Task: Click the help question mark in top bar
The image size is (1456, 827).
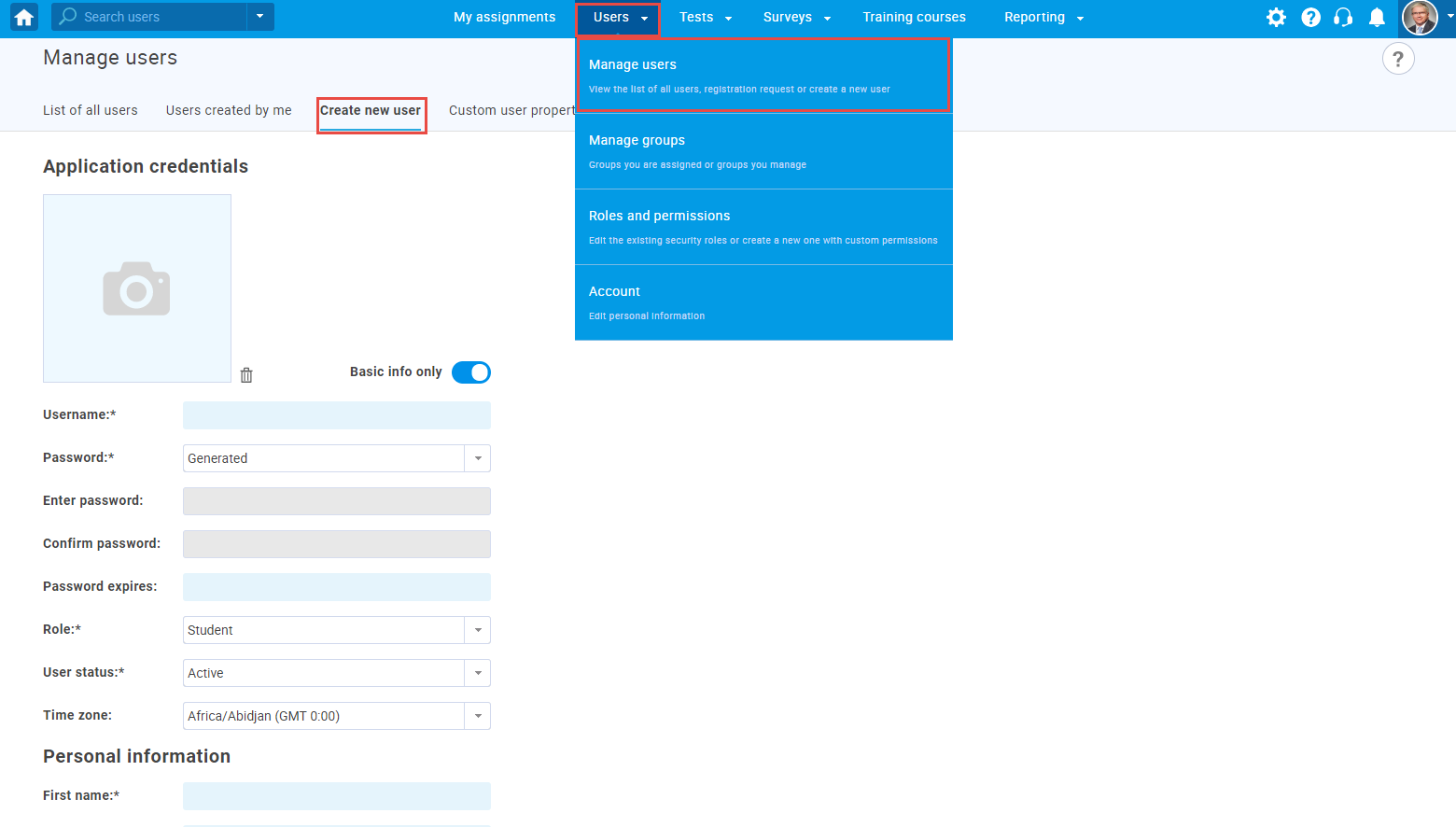Action: [x=1310, y=17]
